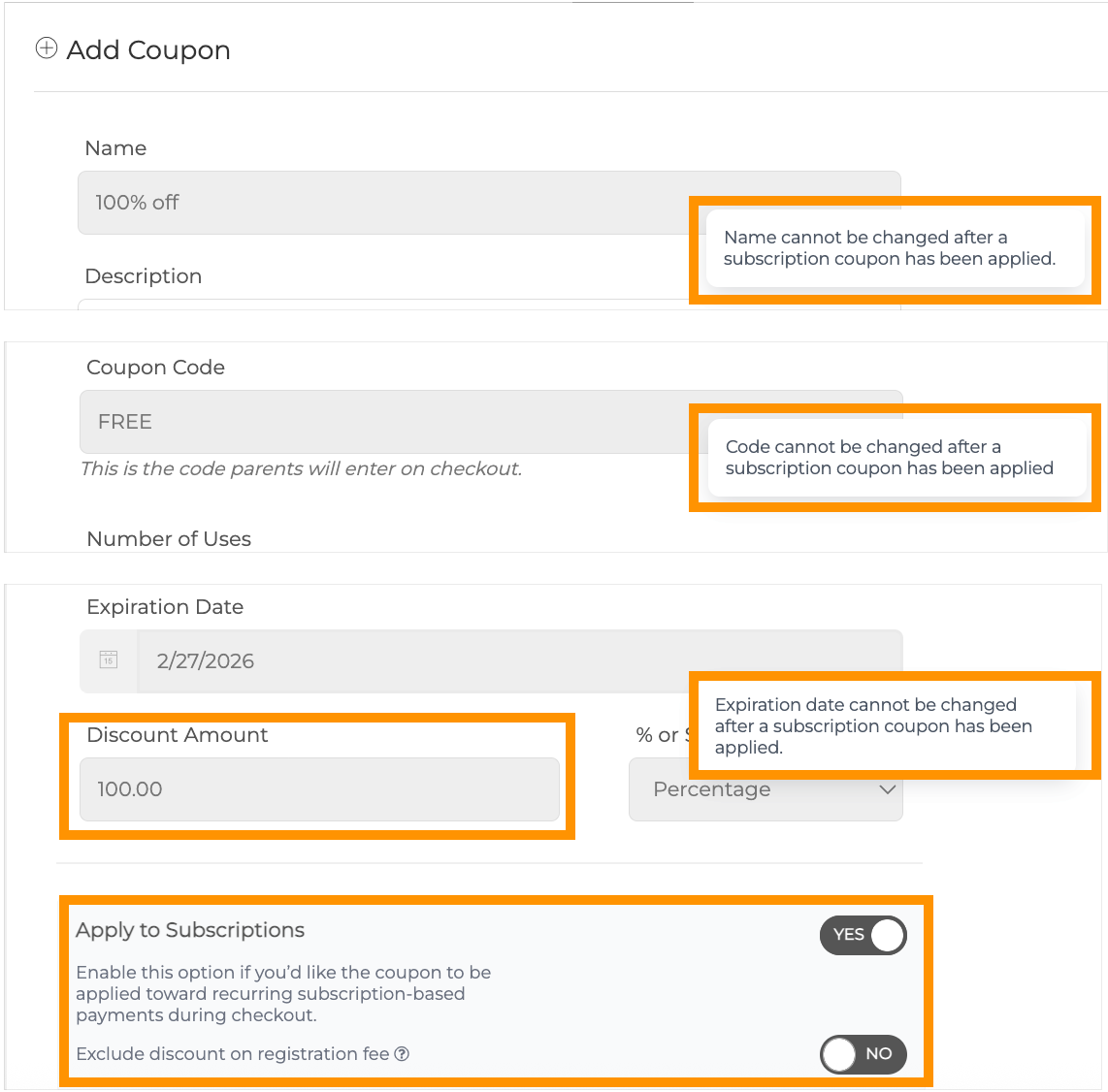Click the Coupon Code label
This screenshot has width=1108, height=1092.
155,368
